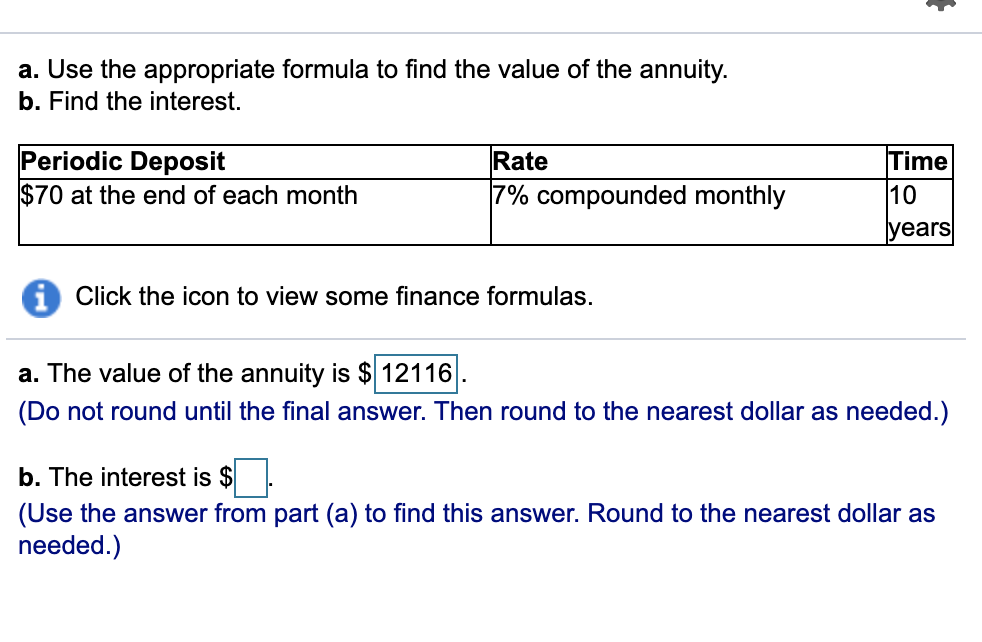982x642 pixels.
Task: Click the $70 deposit table cell
Action: coord(189,196)
